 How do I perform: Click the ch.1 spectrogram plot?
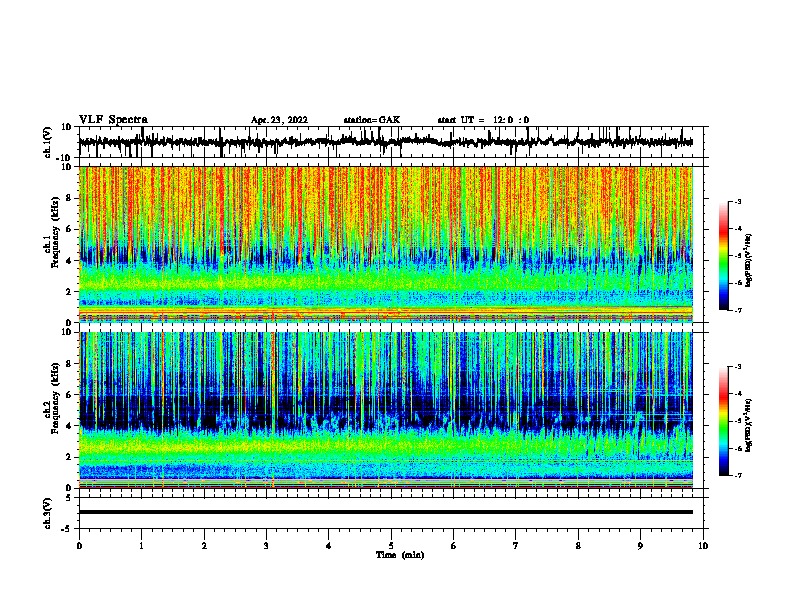coord(386,244)
